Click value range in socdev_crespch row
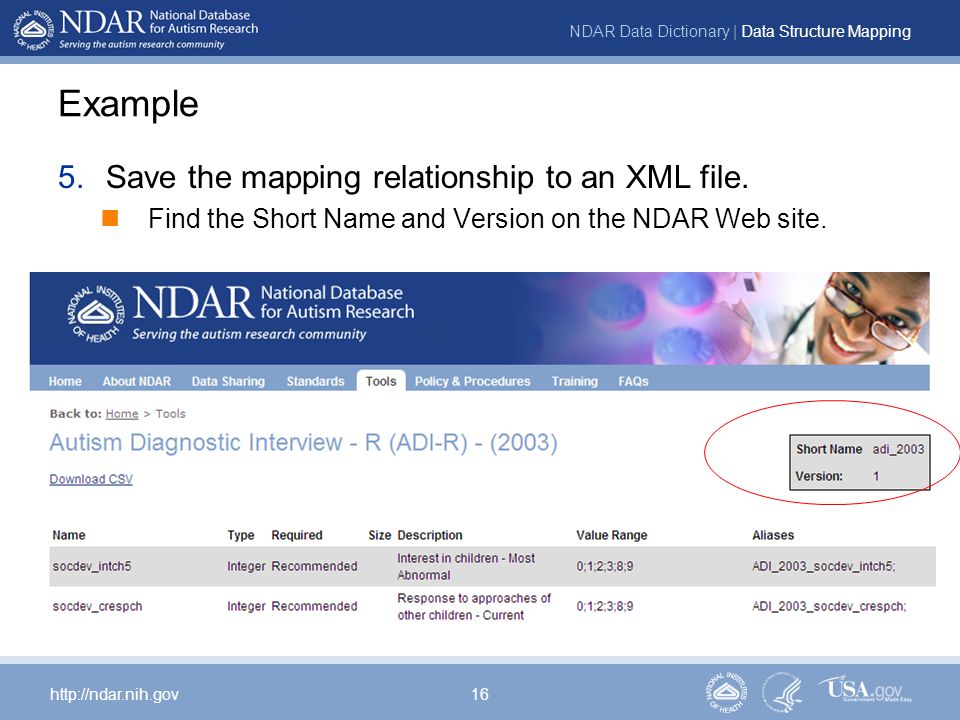 point(605,606)
